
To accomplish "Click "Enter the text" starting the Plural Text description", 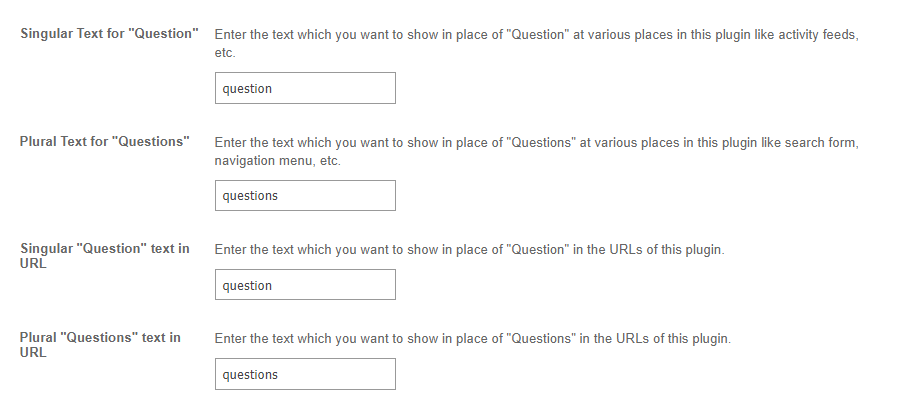I will (x=255, y=142).
